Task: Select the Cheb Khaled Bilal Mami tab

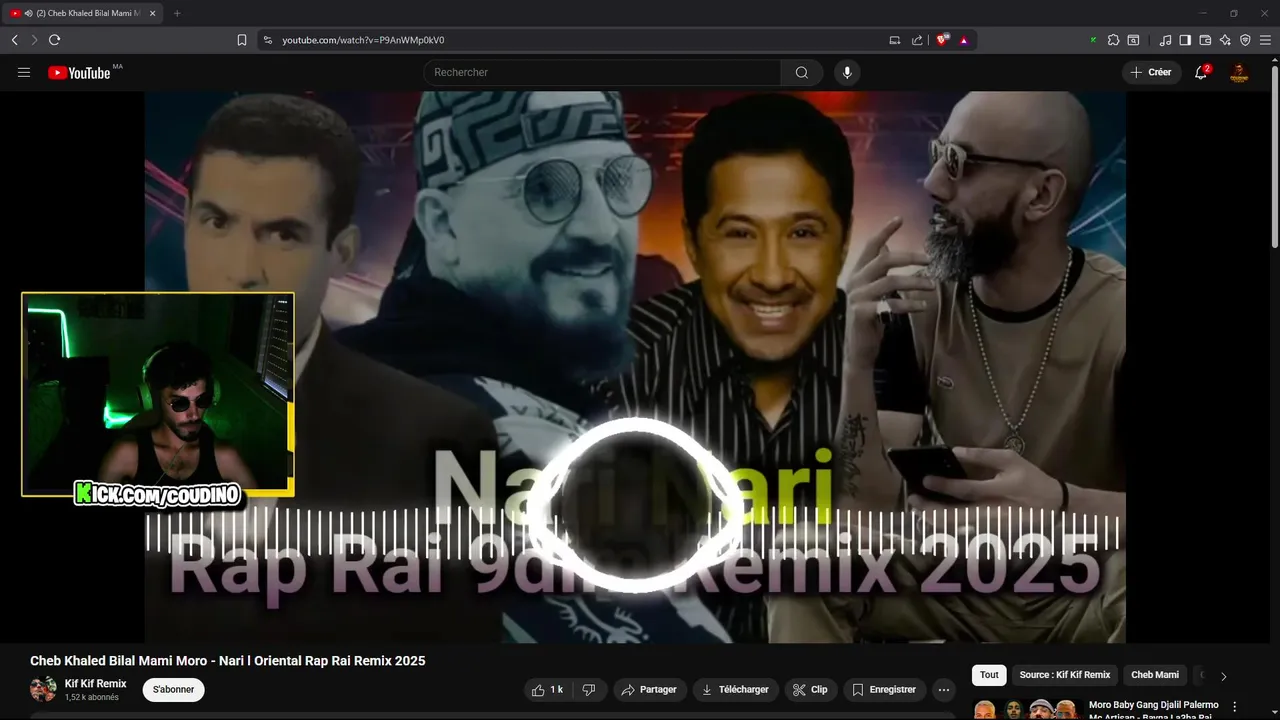Action: pos(86,13)
